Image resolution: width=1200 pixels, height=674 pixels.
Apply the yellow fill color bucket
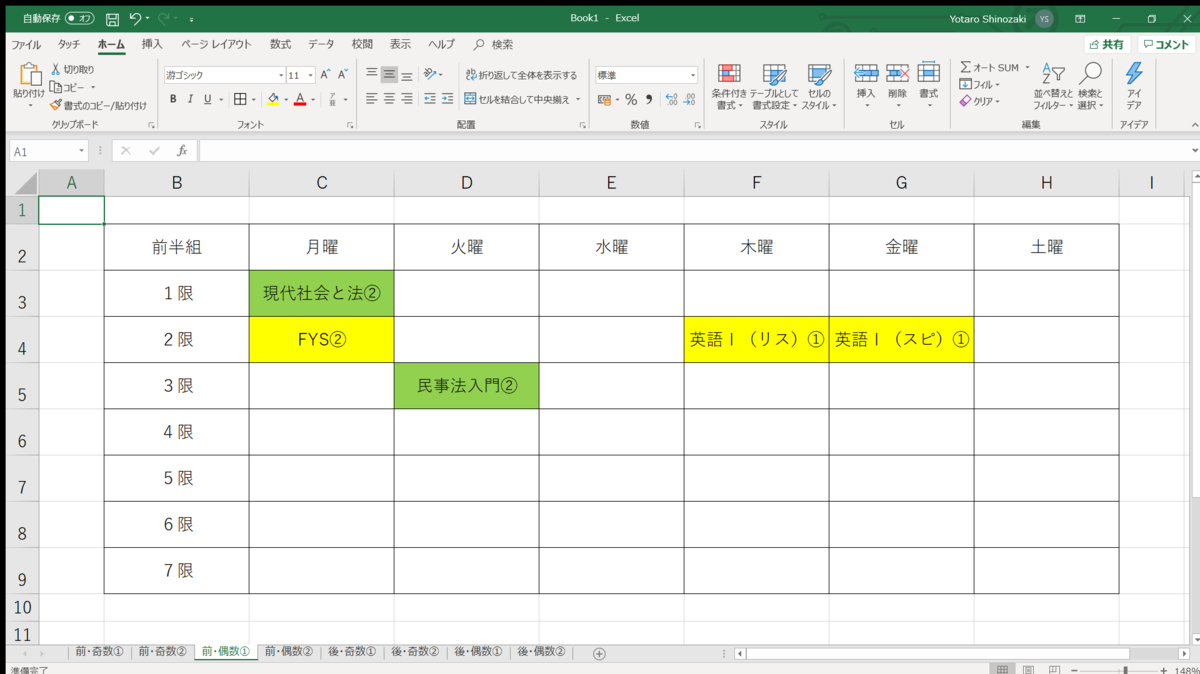[273, 99]
